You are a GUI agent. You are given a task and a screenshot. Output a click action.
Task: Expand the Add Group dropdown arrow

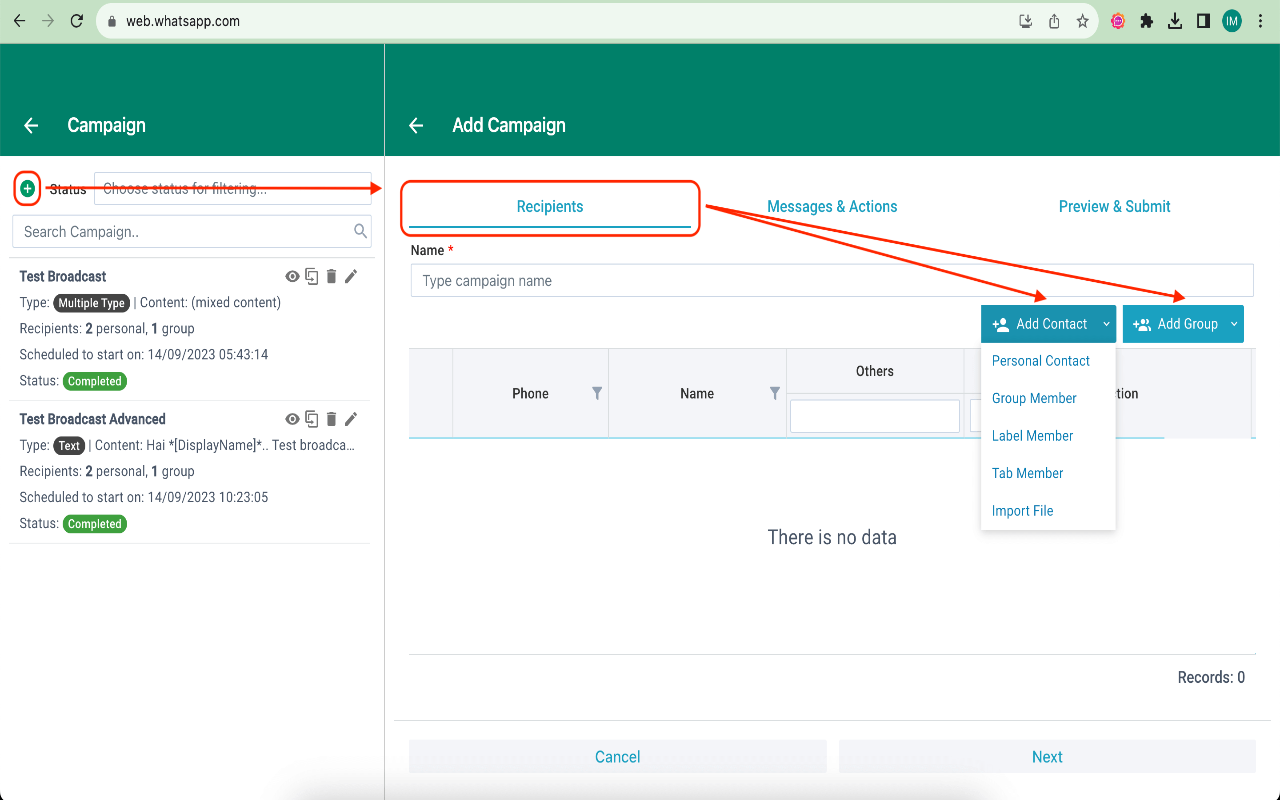pos(1234,324)
